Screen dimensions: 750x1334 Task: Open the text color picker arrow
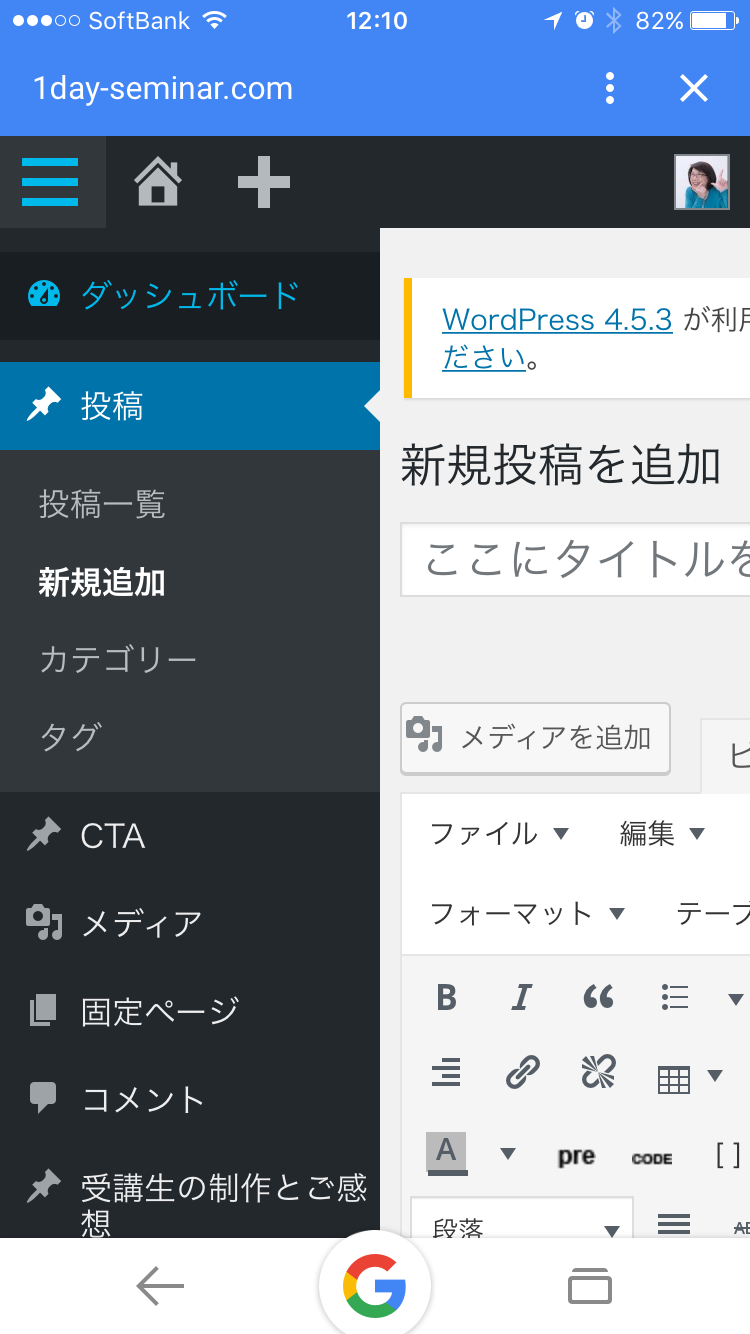click(507, 1154)
